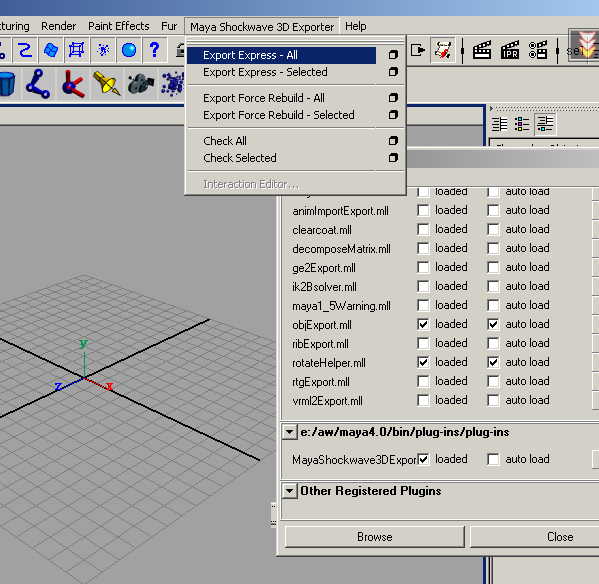This screenshot has height=584, width=599.
Task: Click the rtgExport.mll plugin name
Action: pyautogui.click(x=321, y=382)
